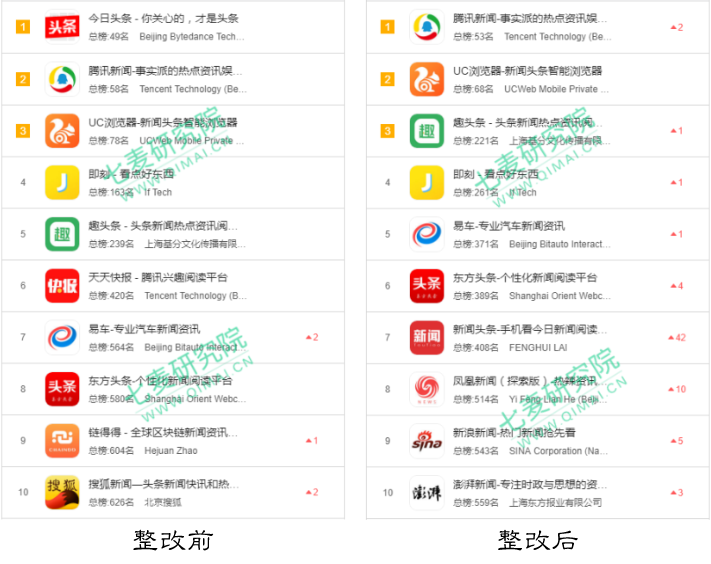Click ▲10 rank change for 凤凰新闻
The height and width of the screenshot is (564, 711).
(x=677, y=389)
